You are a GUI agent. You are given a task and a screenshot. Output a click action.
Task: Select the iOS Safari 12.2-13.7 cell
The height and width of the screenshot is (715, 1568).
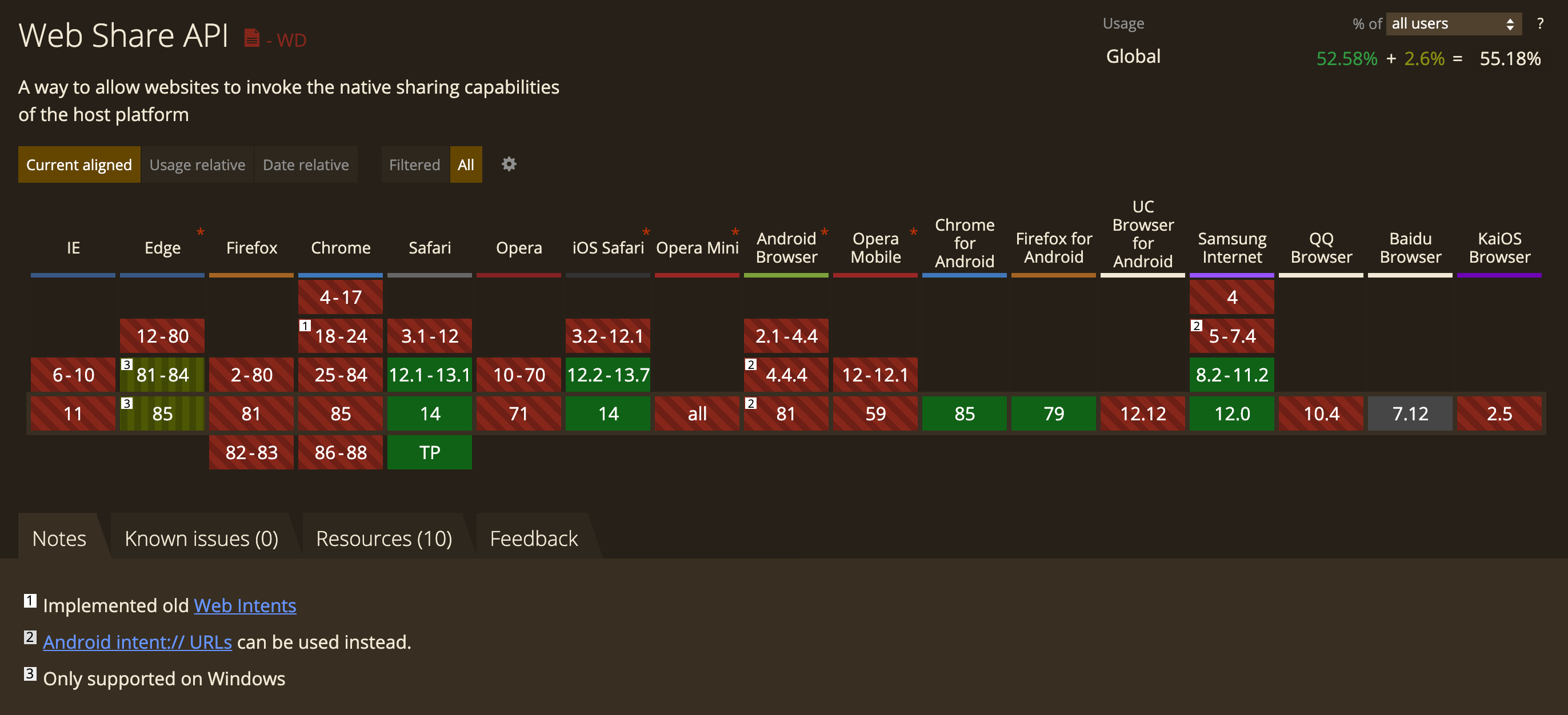coord(608,375)
